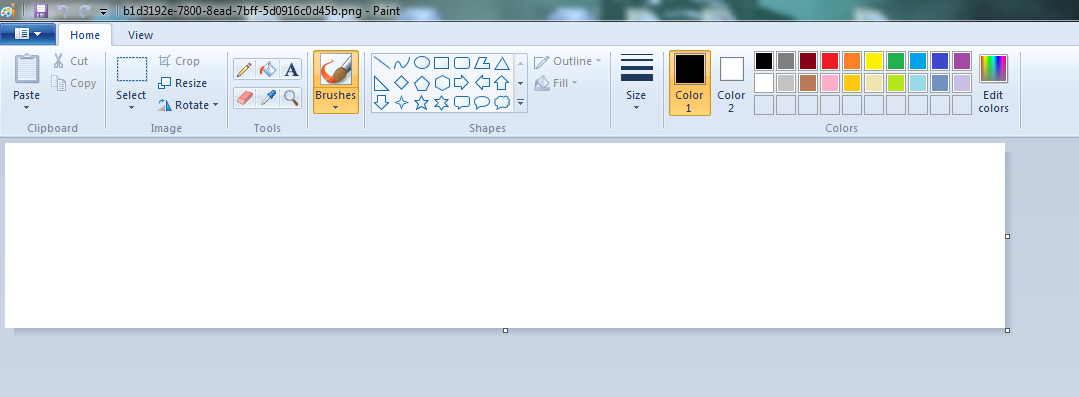Choose the Cloud callout shape

[x=502, y=103]
